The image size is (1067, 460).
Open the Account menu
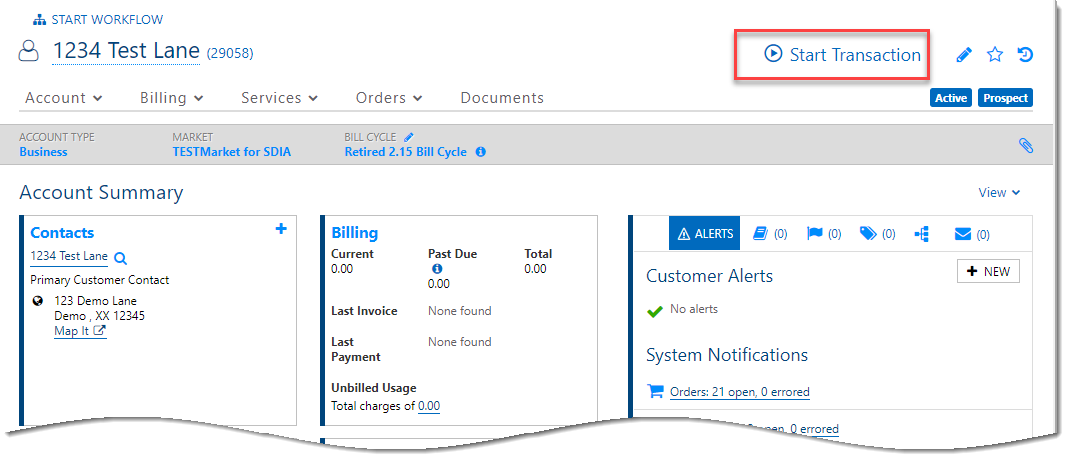point(64,98)
